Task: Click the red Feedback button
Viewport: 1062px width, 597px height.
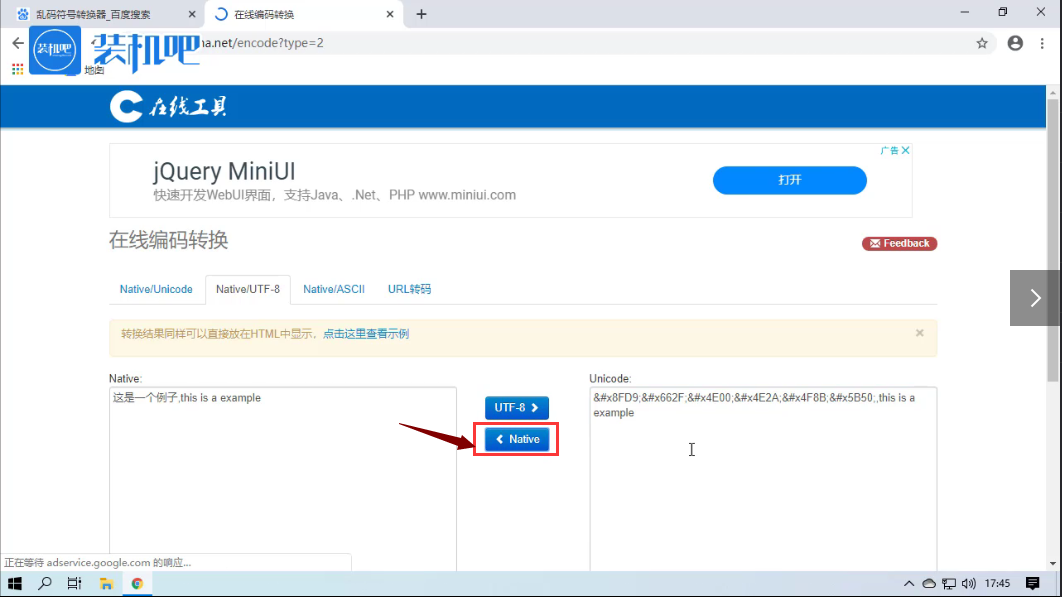Action: point(899,243)
